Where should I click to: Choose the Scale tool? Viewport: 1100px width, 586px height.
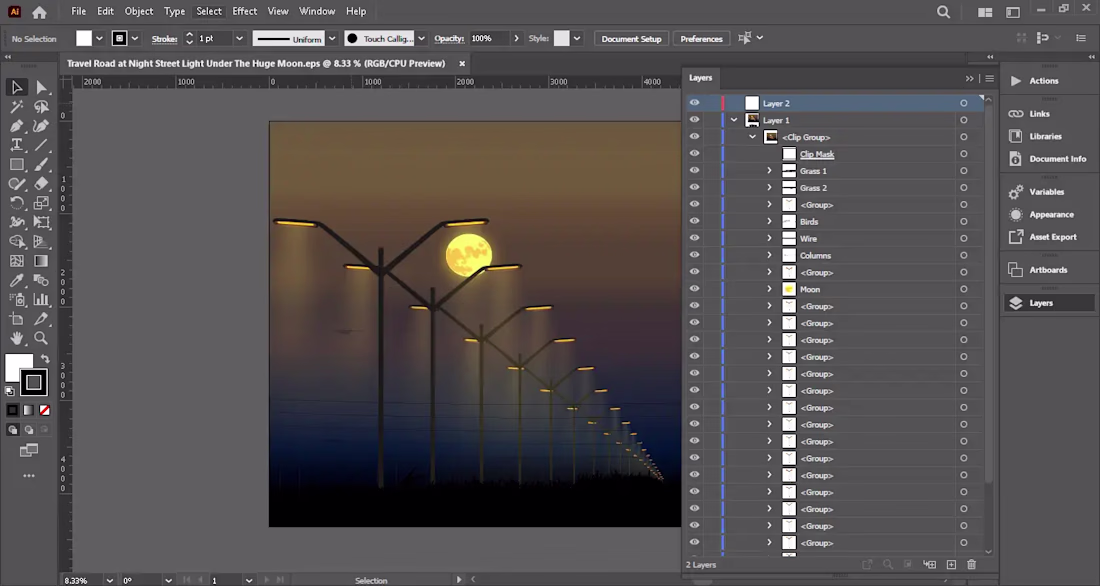(x=41, y=204)
